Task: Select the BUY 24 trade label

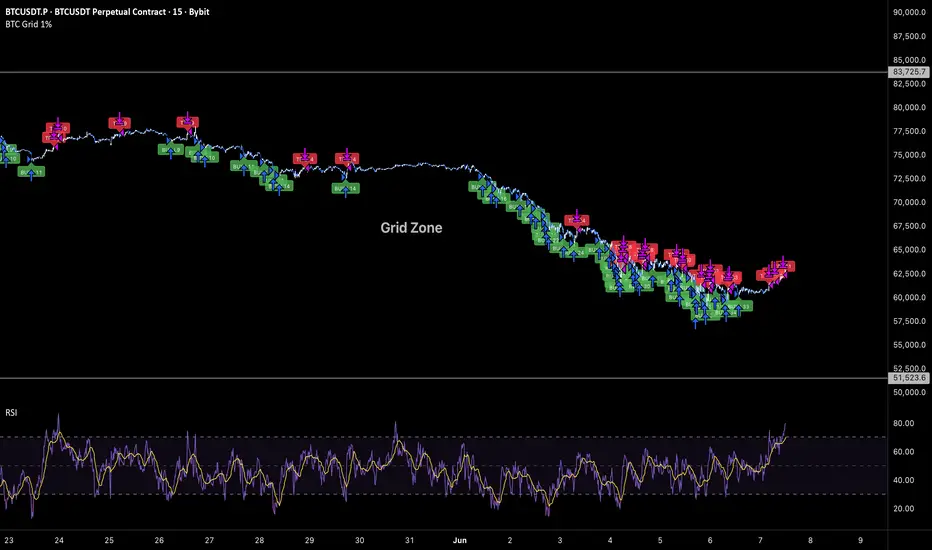Action: [x=574, y=252]
